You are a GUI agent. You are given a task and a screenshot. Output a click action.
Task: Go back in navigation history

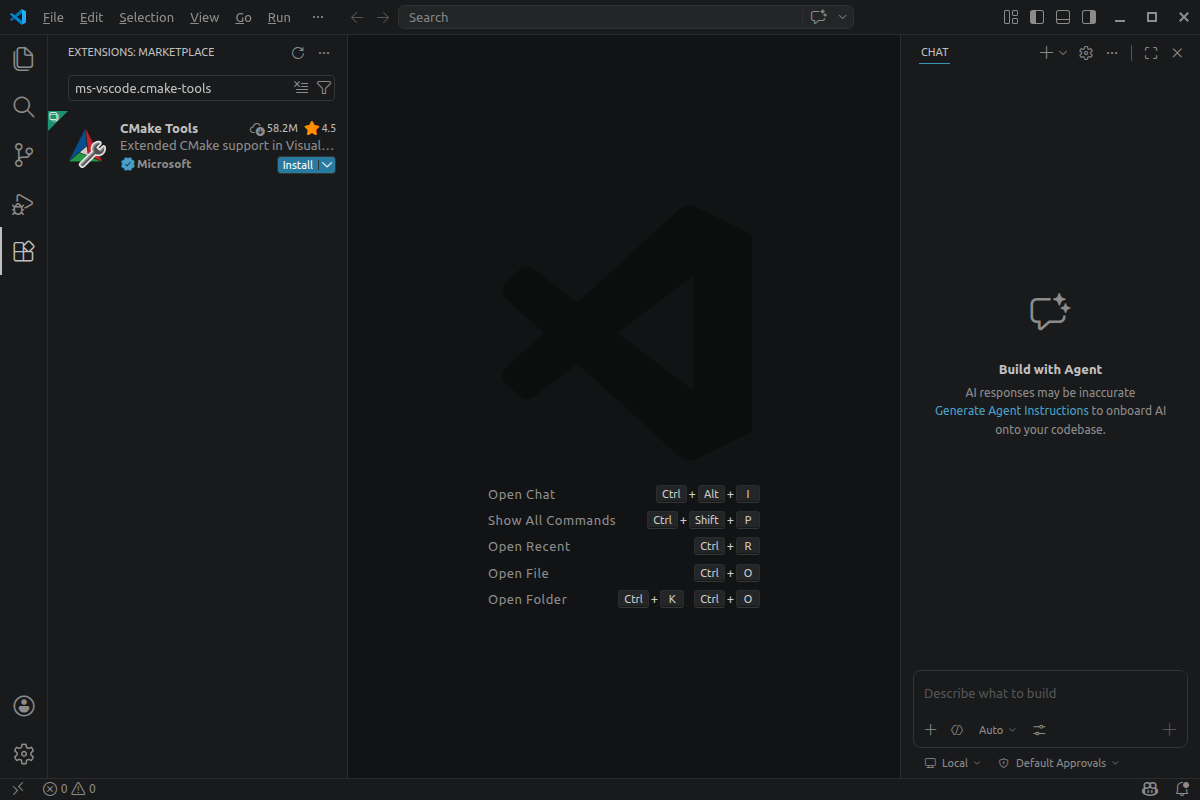[357, 17]
